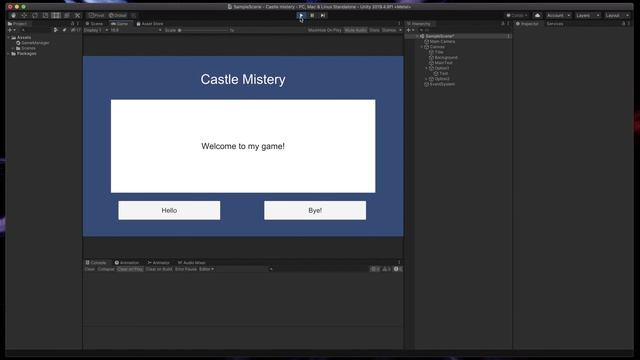Expand the Assets folder arrow

(9, 38)
